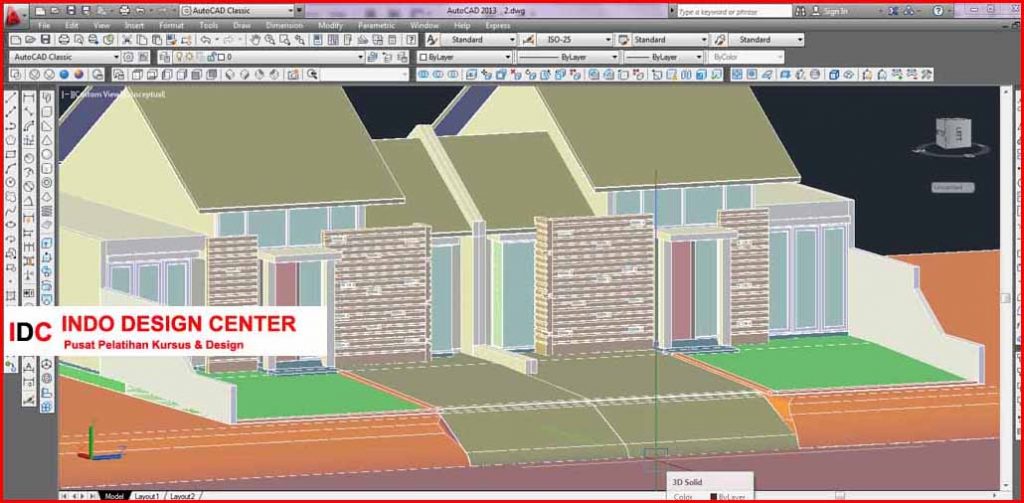The image size is (1024, 503).
Task: Open the Linetype ByLayer dropdown
Action: point(613,57)
